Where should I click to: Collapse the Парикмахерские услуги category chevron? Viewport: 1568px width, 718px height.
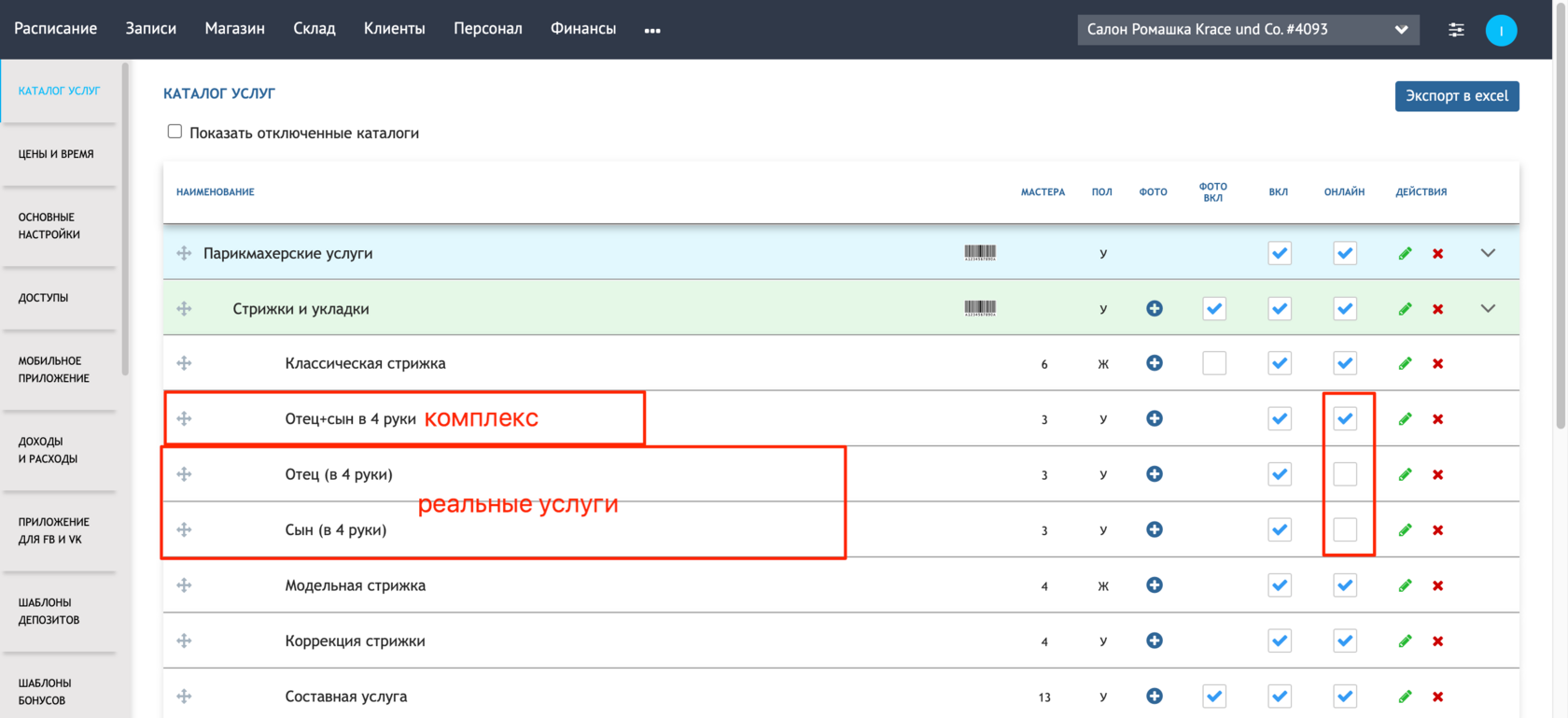click(1488, 253)
